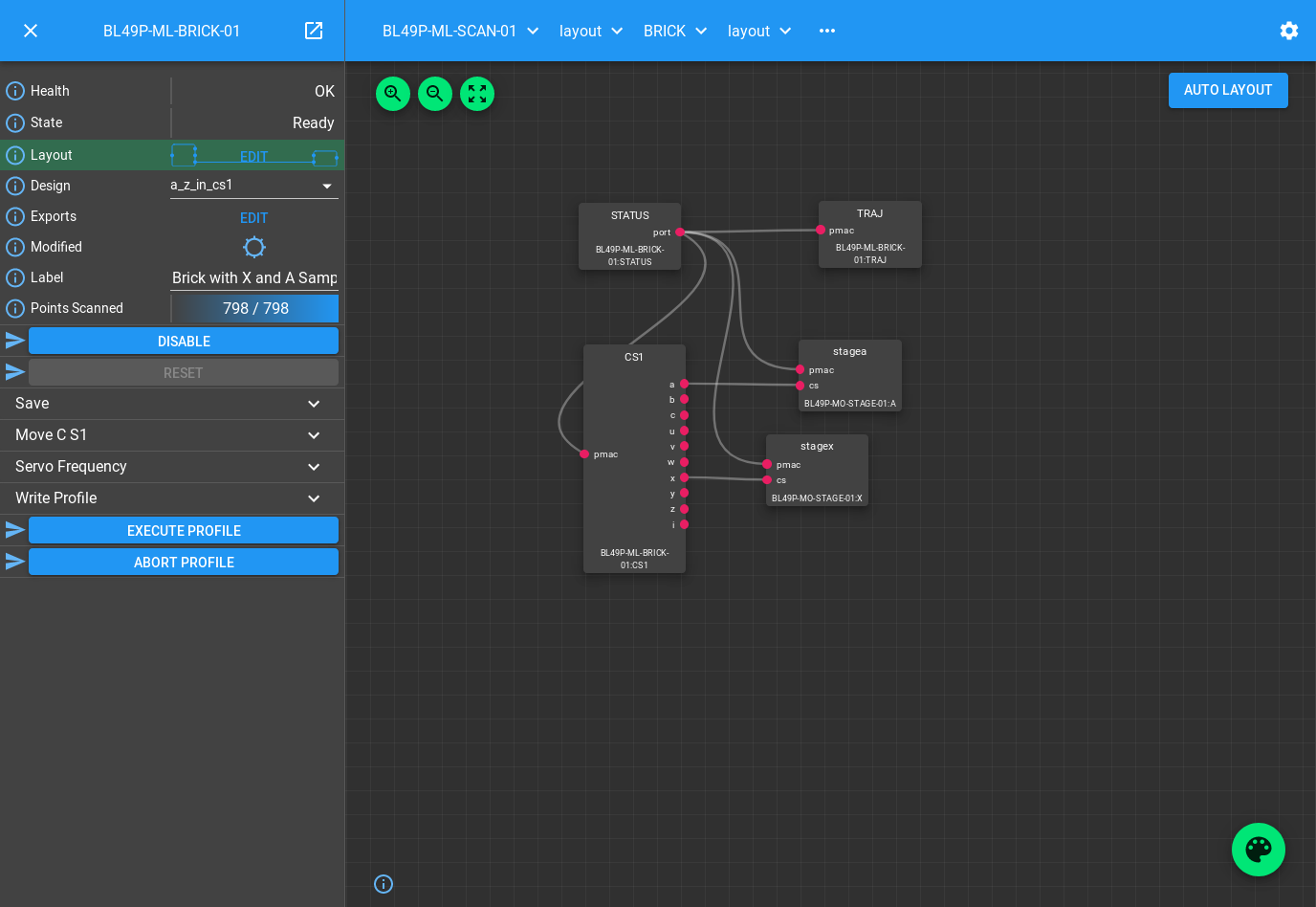Click the more options ellipsis icon

click(827, 31)
